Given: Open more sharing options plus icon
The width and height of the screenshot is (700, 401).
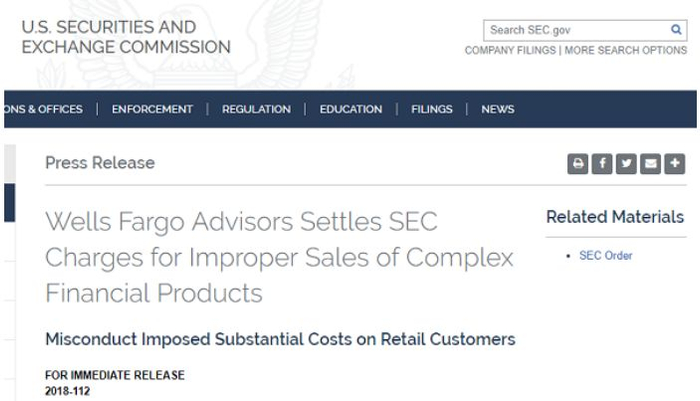Looking at the screenshot, I should tap(674, 164).
